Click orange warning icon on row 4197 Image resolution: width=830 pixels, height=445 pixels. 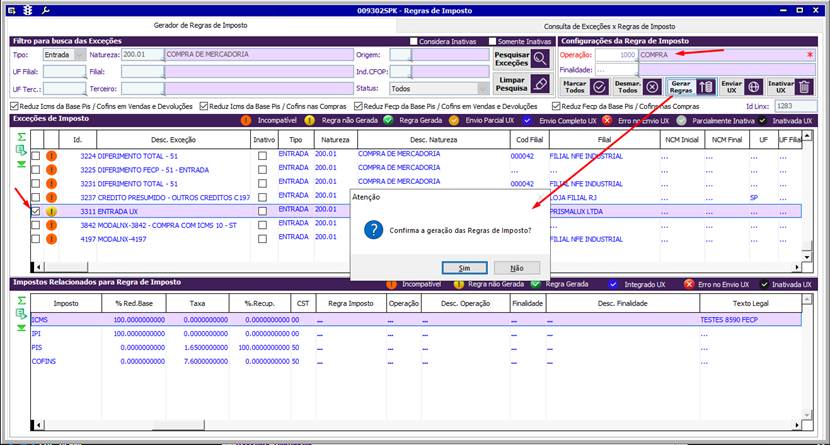pyautogui.click(x=51, y=239)
